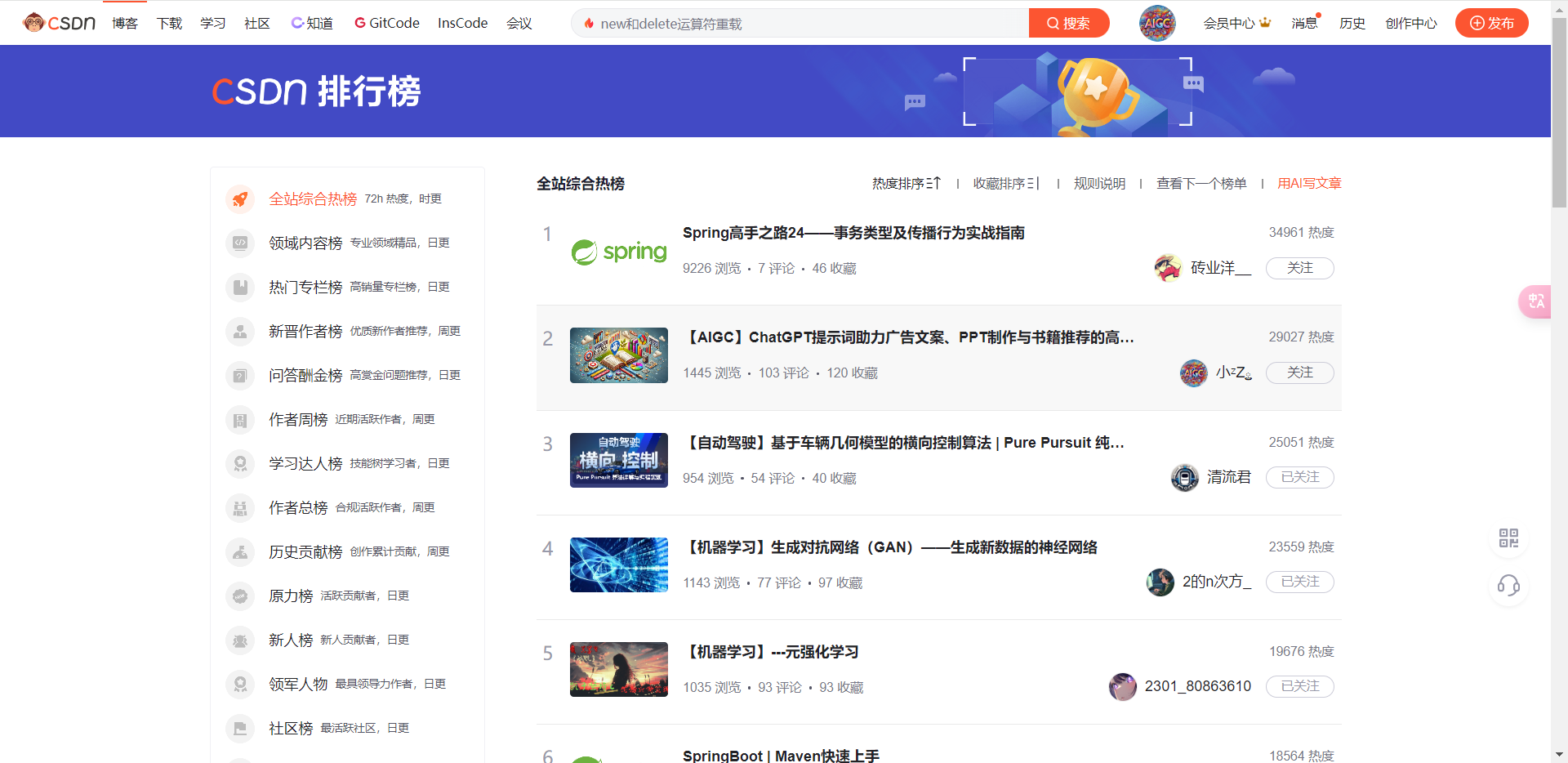1568x763 pixels.
Task: Click author avatar of 2301_80863610
Action: 1122,686
